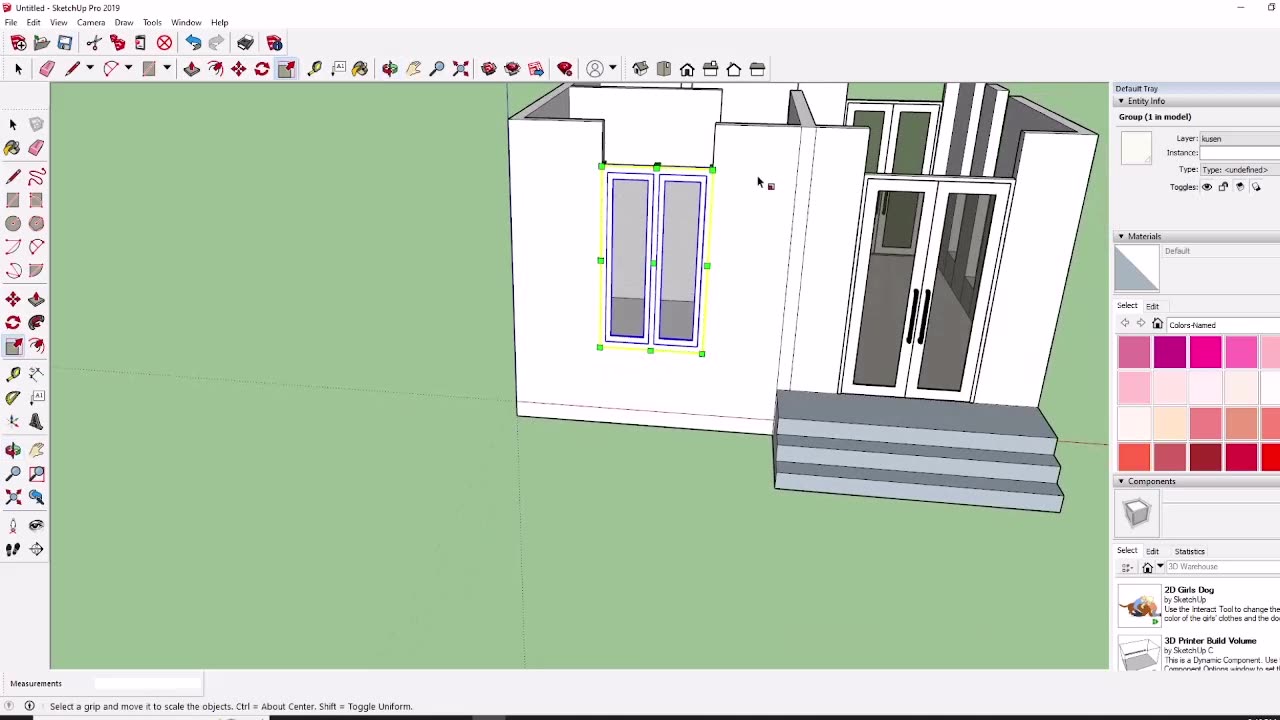Image resolution: width=1280 pixels, height=720 pixels.
Task: Open a file with the folder icon
Action: pos(41,43)
